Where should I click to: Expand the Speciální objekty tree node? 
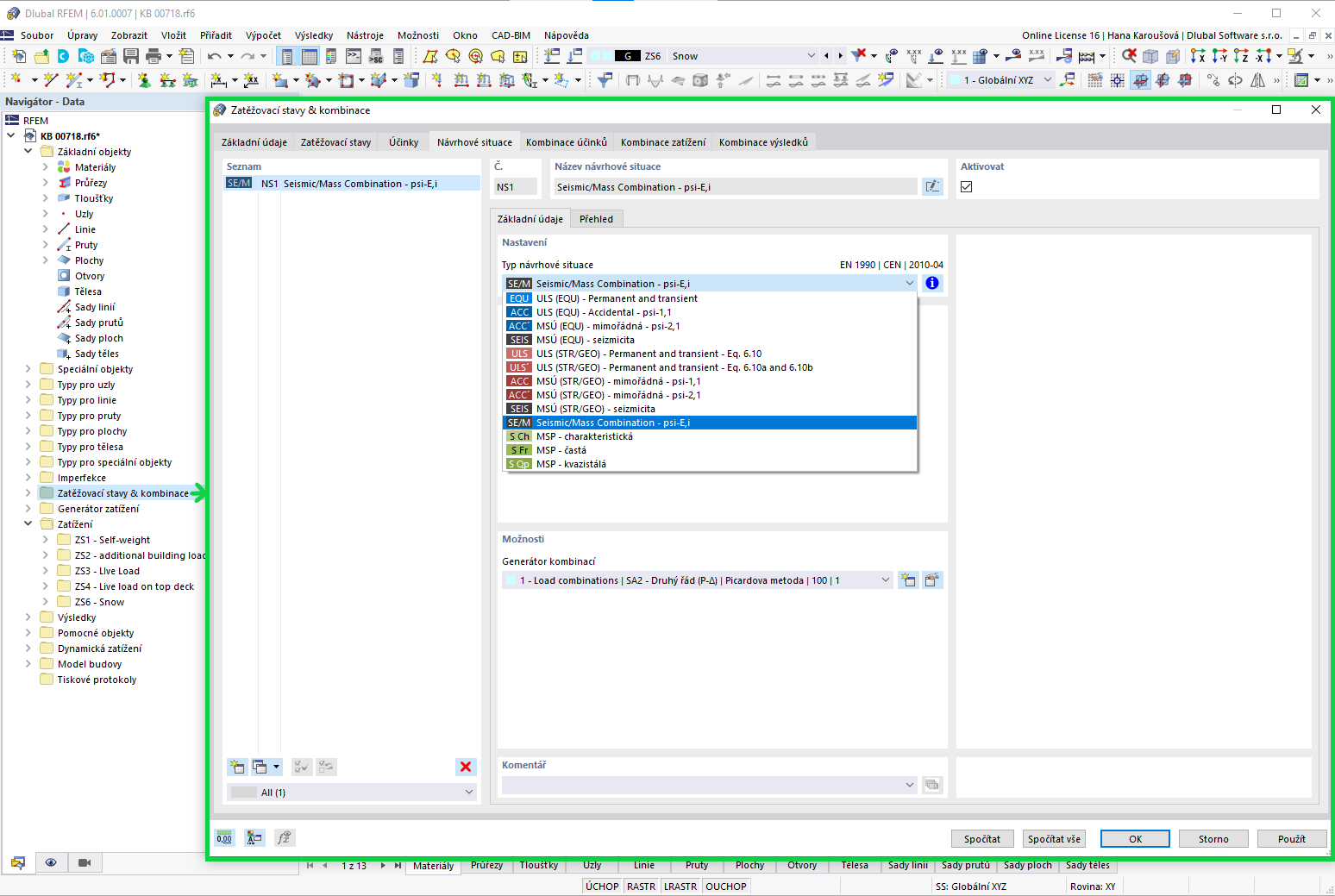point(28,369)
